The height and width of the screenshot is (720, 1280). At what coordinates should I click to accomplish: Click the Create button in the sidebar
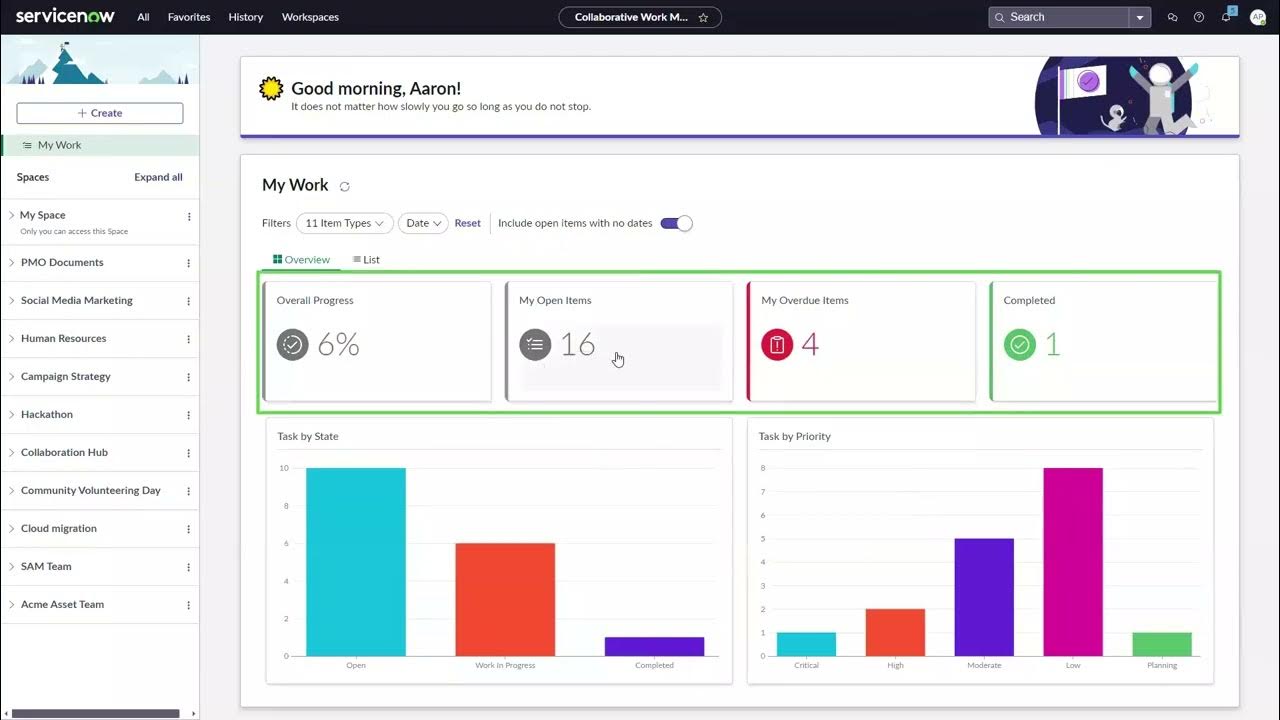point(99,112)
